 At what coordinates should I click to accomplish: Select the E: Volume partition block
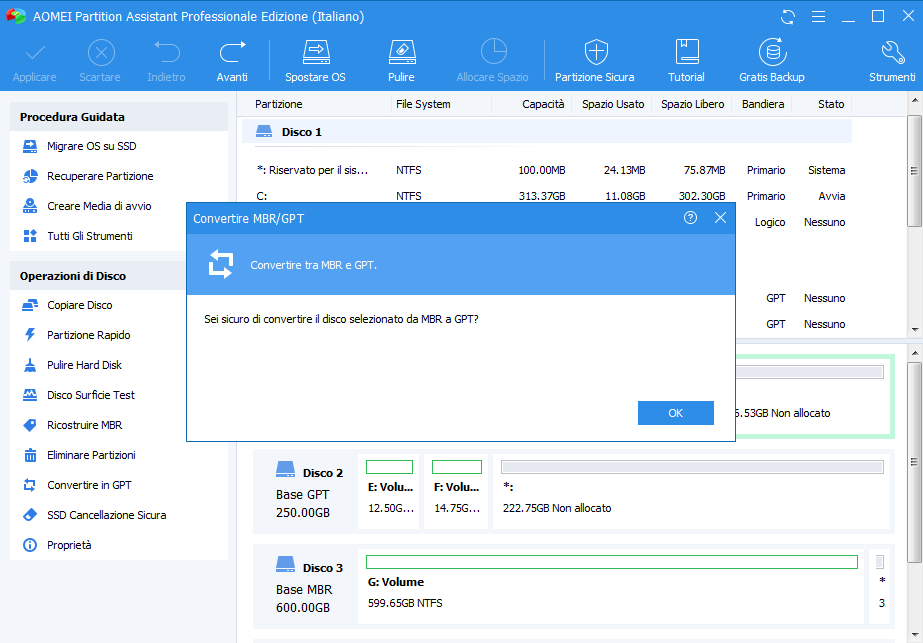389,488
